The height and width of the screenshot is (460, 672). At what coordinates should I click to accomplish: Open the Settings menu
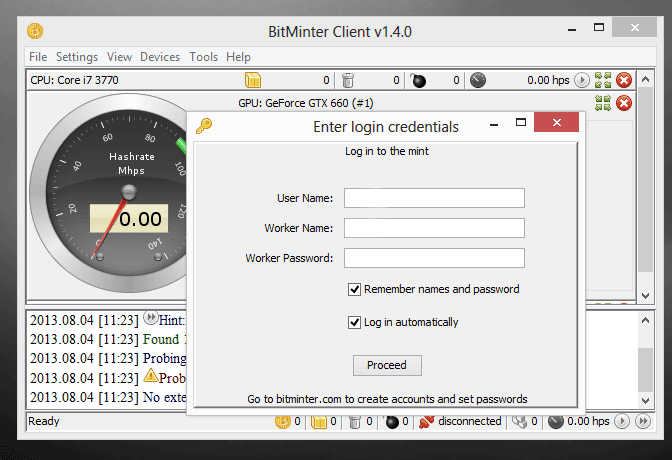pyautogui.click(x=77, y=57)
